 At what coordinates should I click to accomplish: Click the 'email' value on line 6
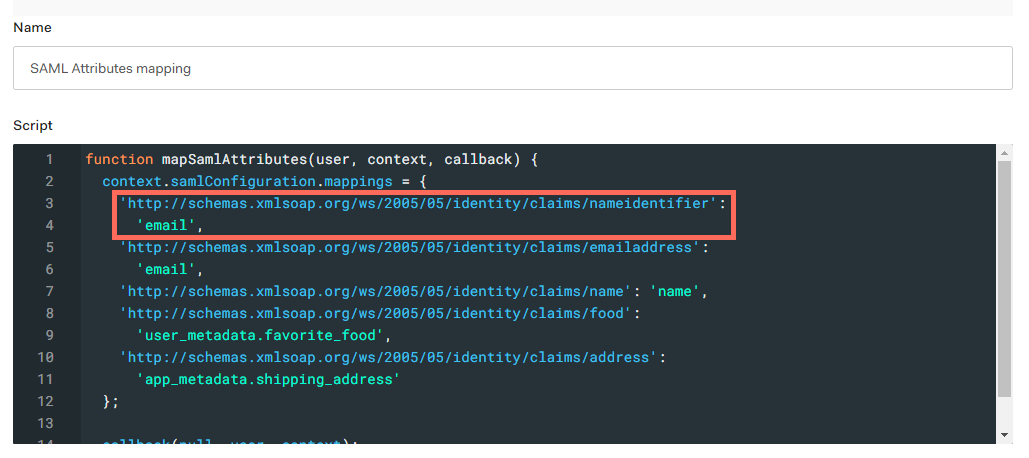tap(166, 270)
